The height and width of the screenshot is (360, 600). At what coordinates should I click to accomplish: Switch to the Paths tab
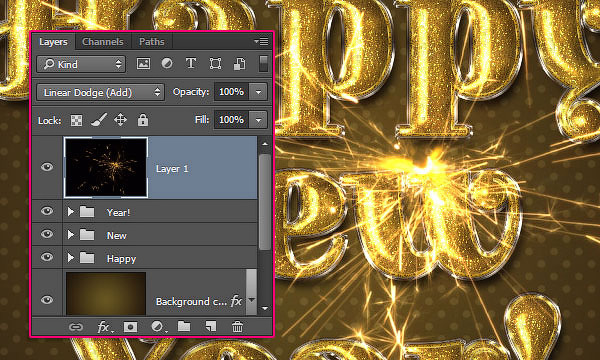point(152,41)
